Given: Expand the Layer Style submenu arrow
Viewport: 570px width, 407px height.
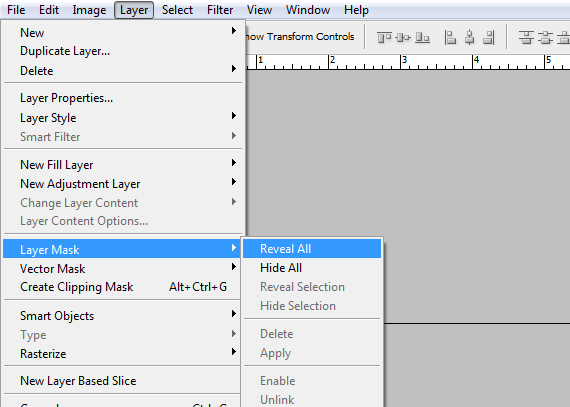Looking at the screenshot, I should pos(234,116).
